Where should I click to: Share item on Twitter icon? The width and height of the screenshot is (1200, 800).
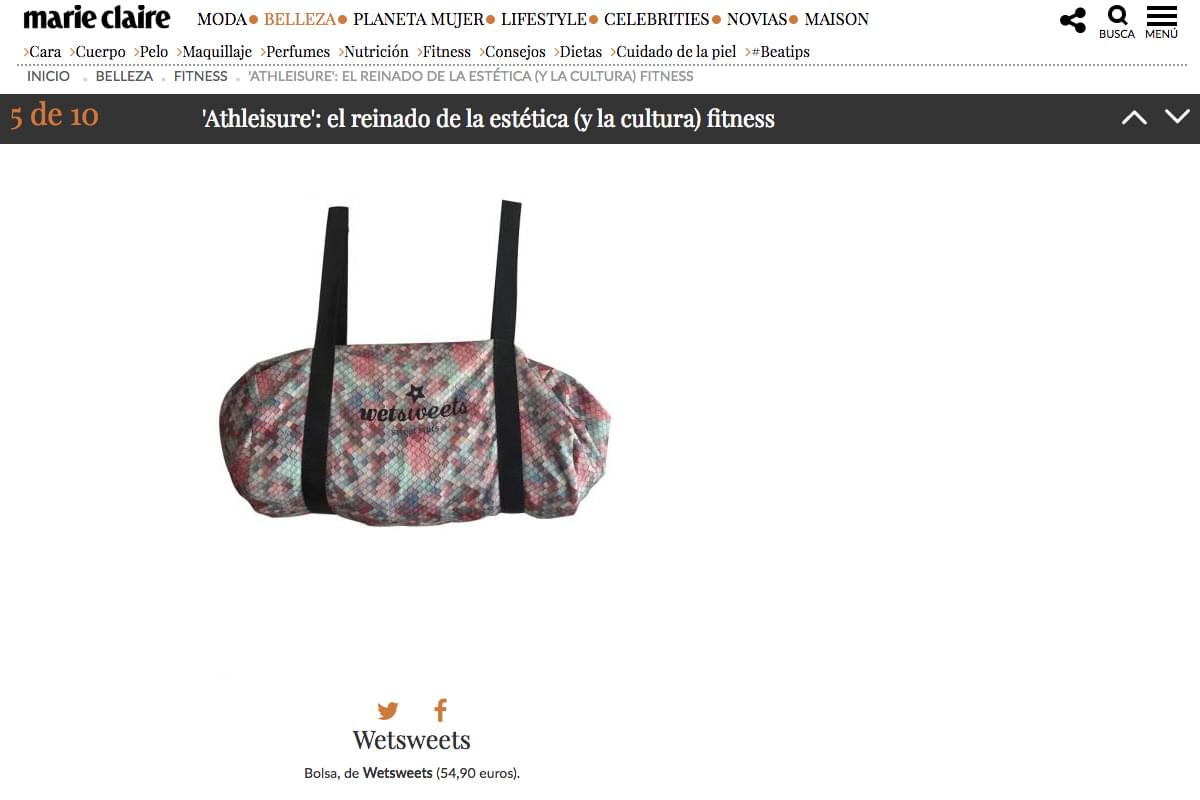[x=388, y=711]
